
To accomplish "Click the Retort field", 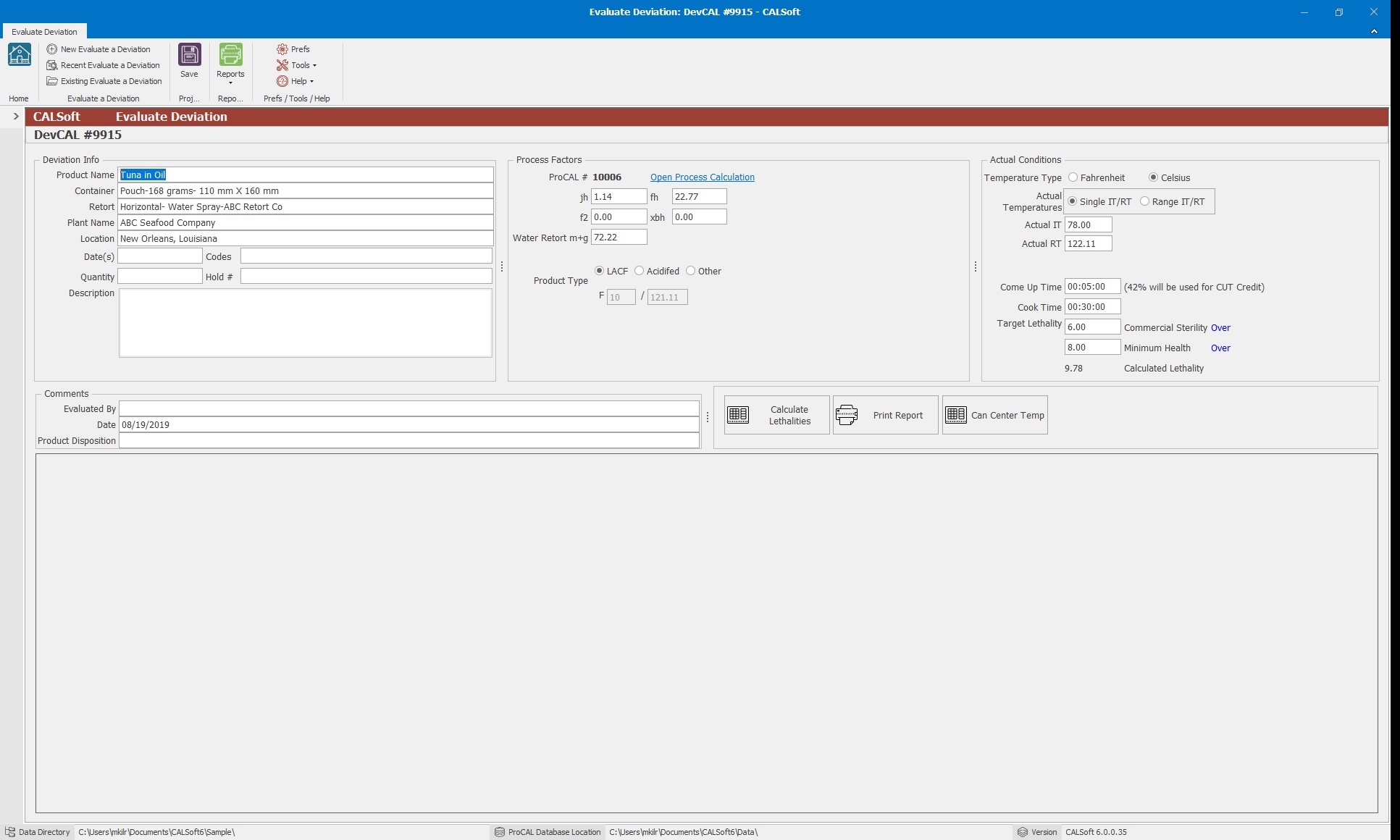I will click(306, 206).
